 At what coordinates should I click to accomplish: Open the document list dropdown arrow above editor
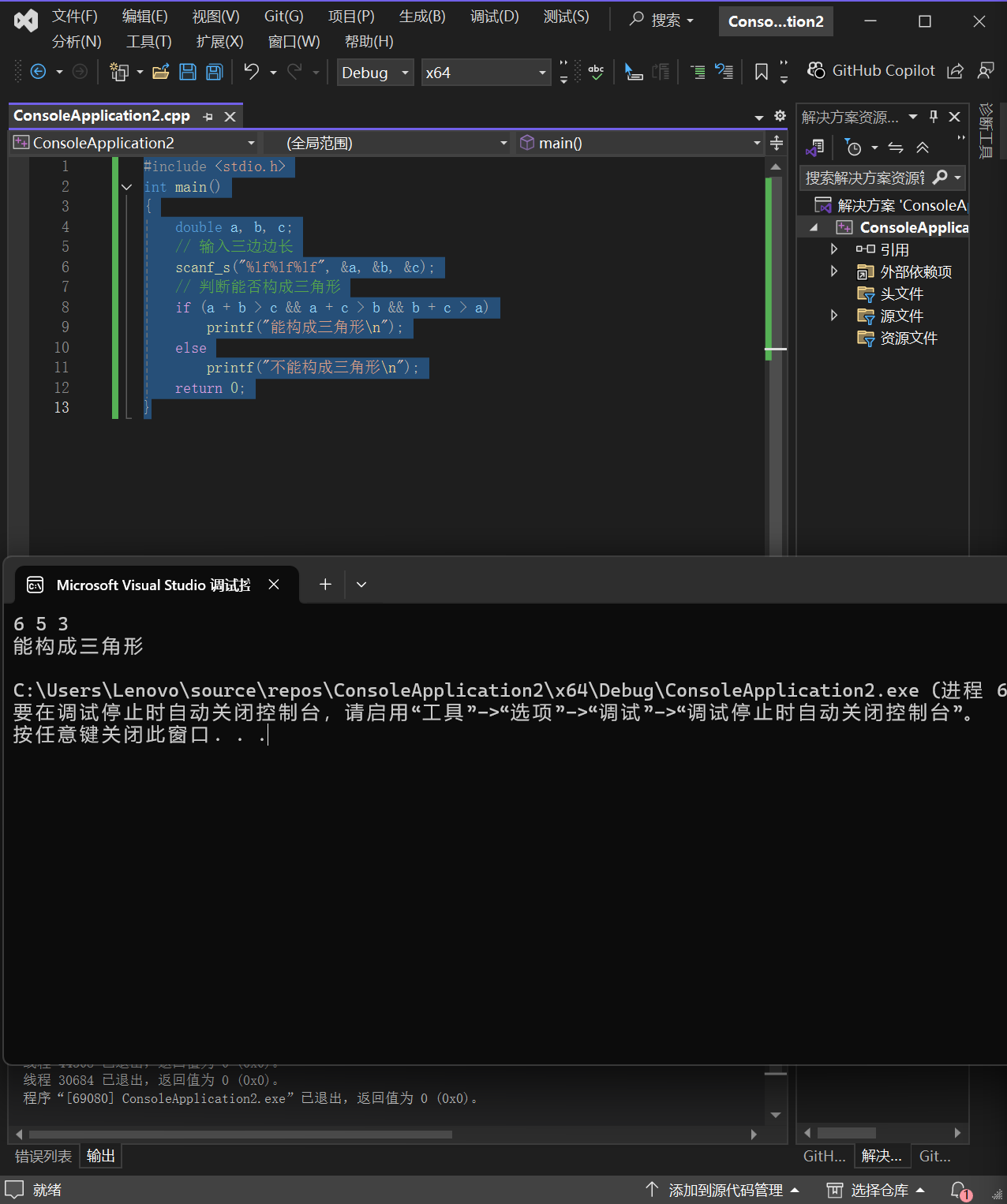[759, 118]
